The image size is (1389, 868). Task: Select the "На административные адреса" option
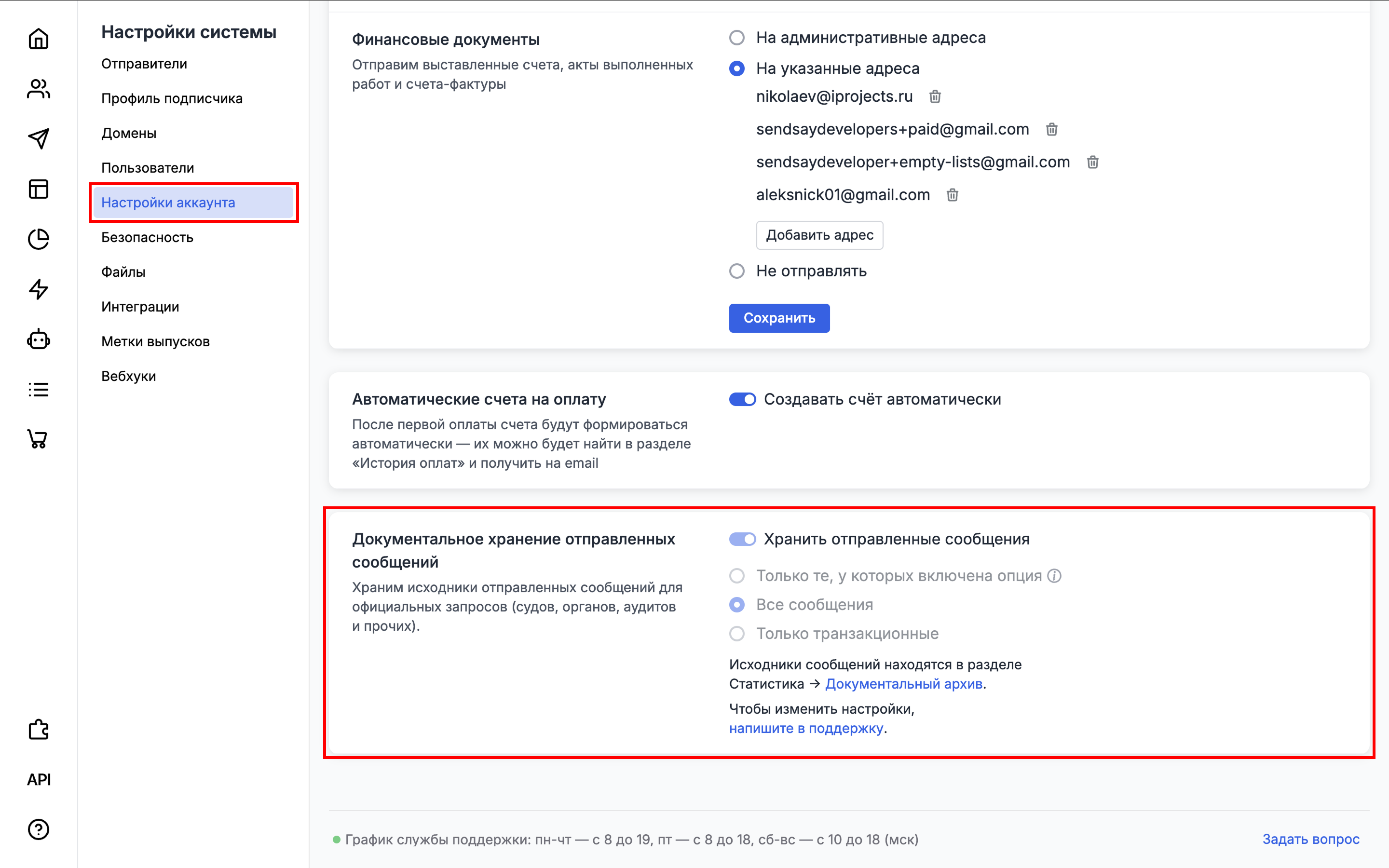tap(737, 38)
